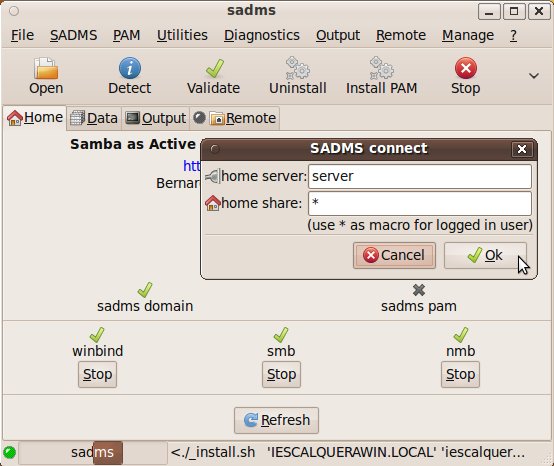The image size is (554, 466).
Task: Click the Refresh button
Action: pyautogui.click(x=276, y=420)
